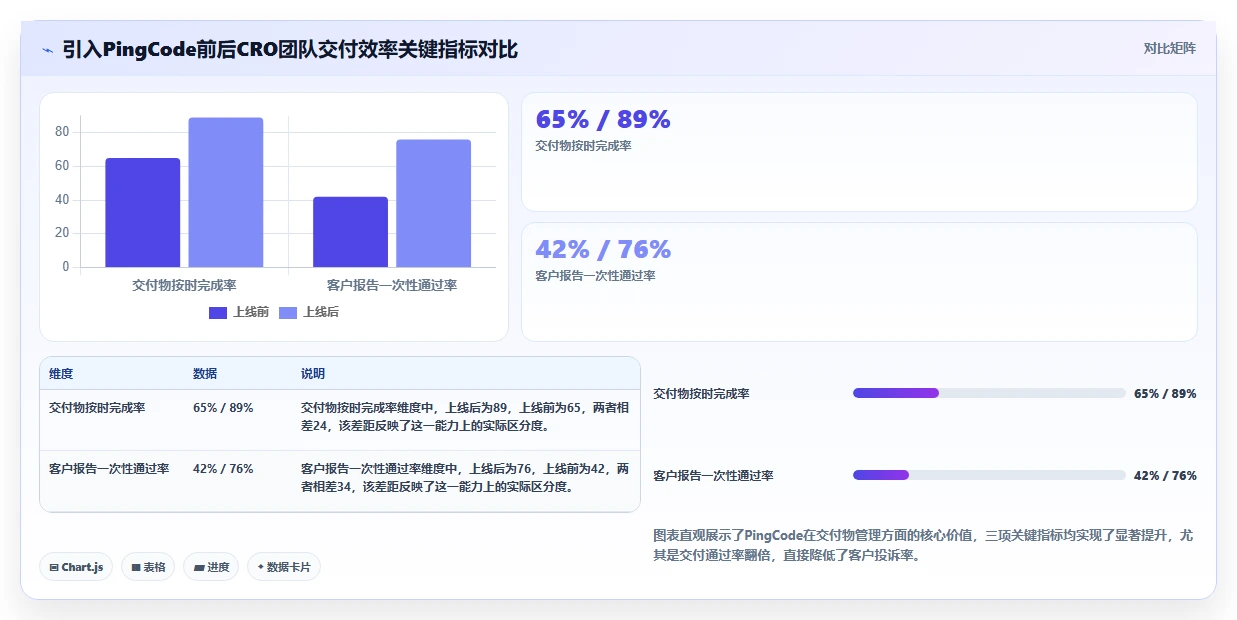Select the 数据卡片 tag chip
Image resolution: width=1237 pixels, height=620 pixels.
[284, 567]
